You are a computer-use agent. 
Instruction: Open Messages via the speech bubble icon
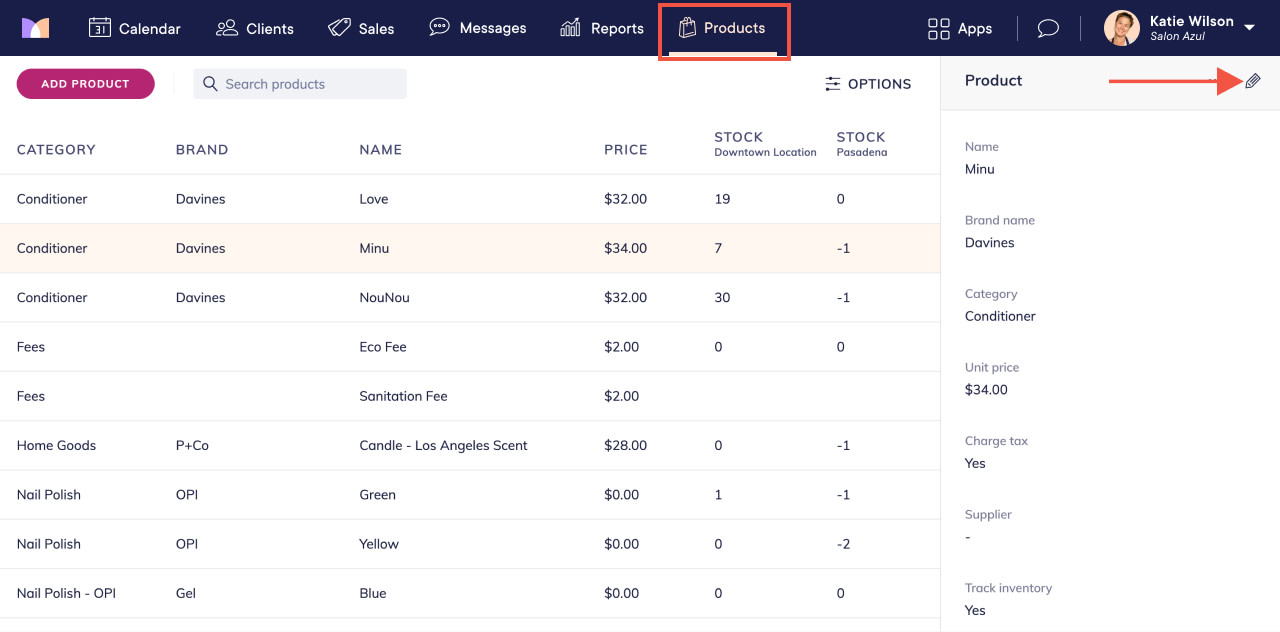tap(439, 28)
